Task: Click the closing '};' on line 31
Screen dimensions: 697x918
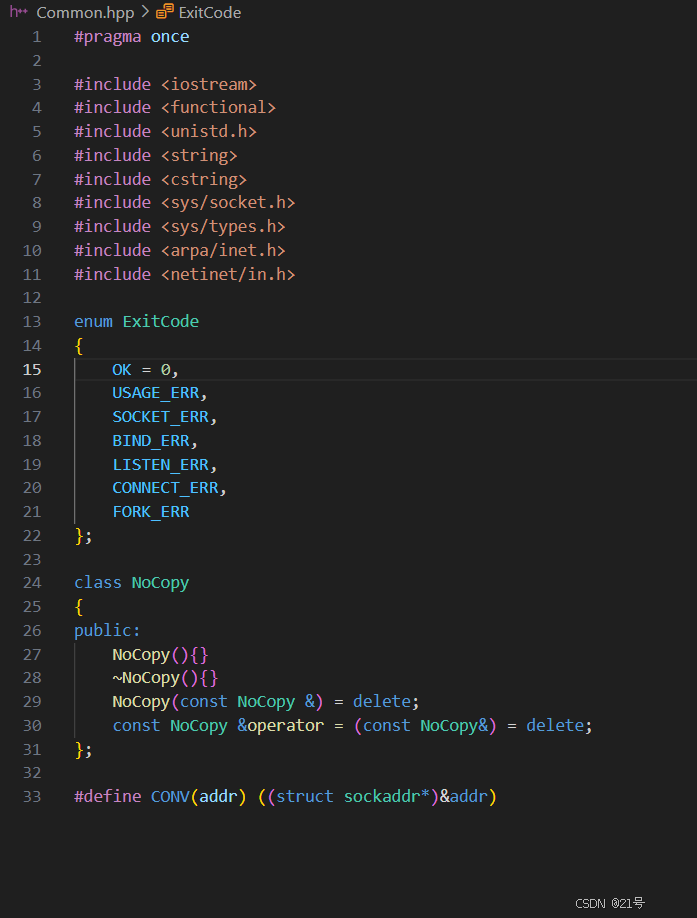Action: pos(83,750)
